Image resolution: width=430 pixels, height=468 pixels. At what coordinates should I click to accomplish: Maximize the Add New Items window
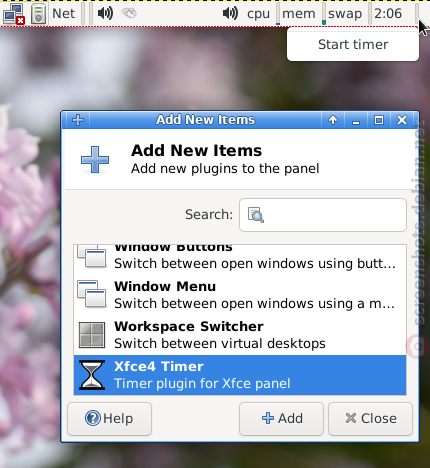pos(379,120)
